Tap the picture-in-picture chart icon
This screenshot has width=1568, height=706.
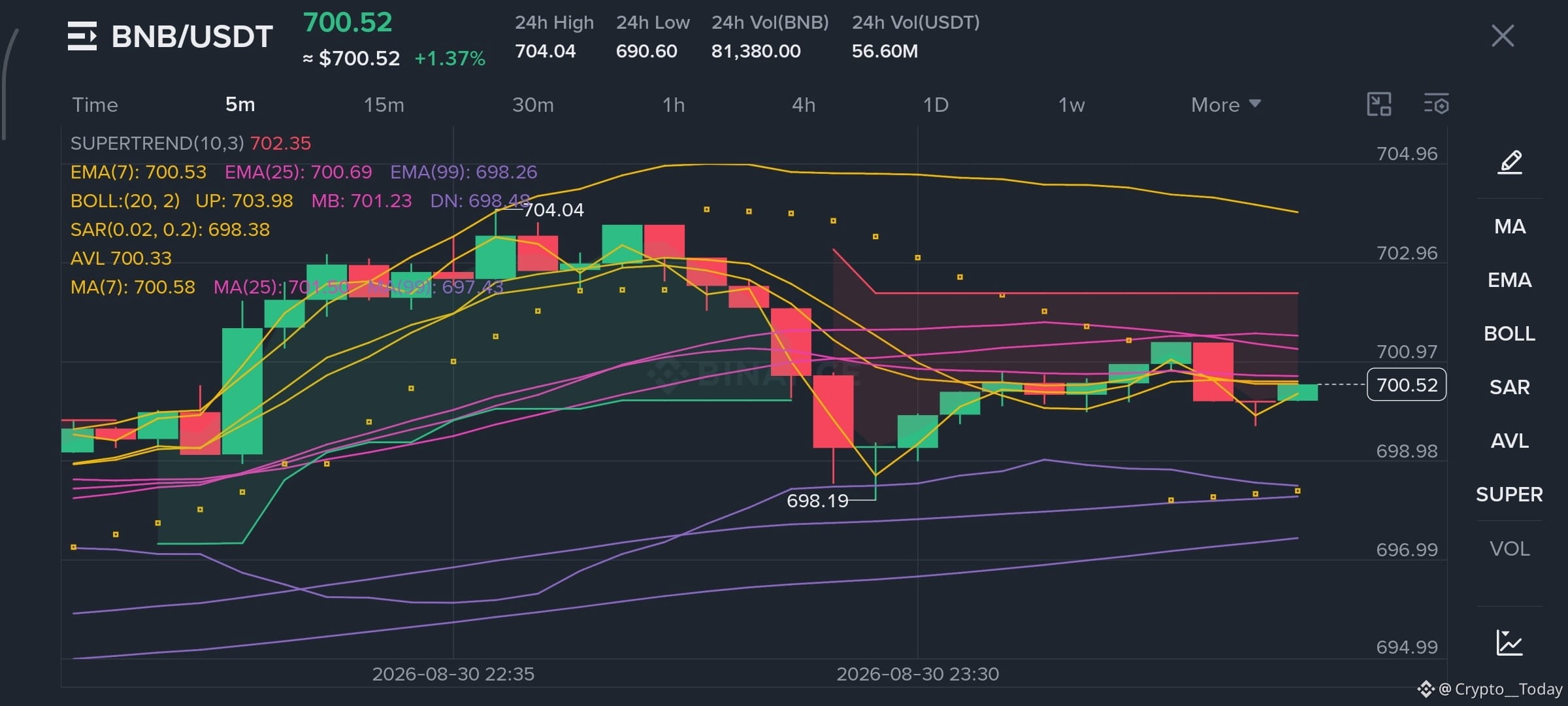click(1379, 105)
